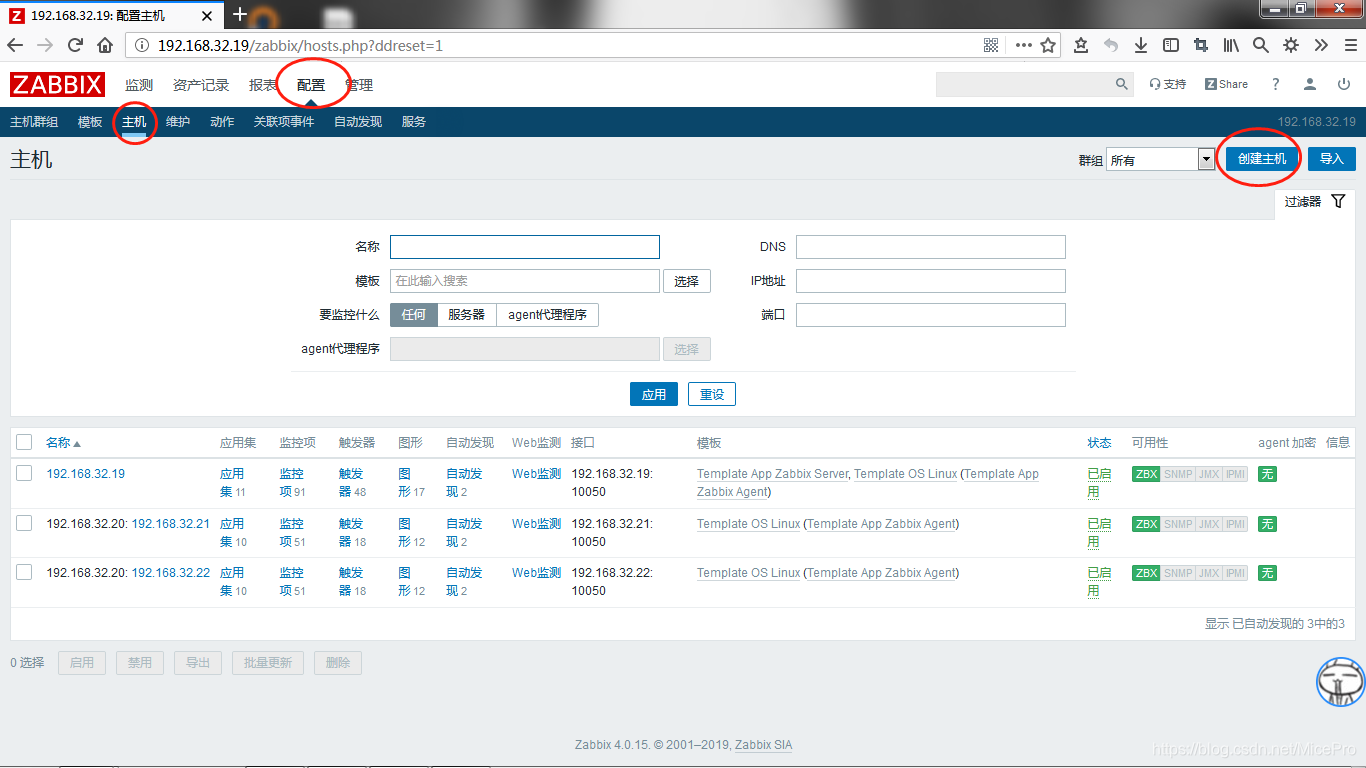Image resolution: width=1366 pixels, height=768 pixels.
Task: Switch to 主机群组 submenu
Action: pyautogui.click(x=34, y=122)
